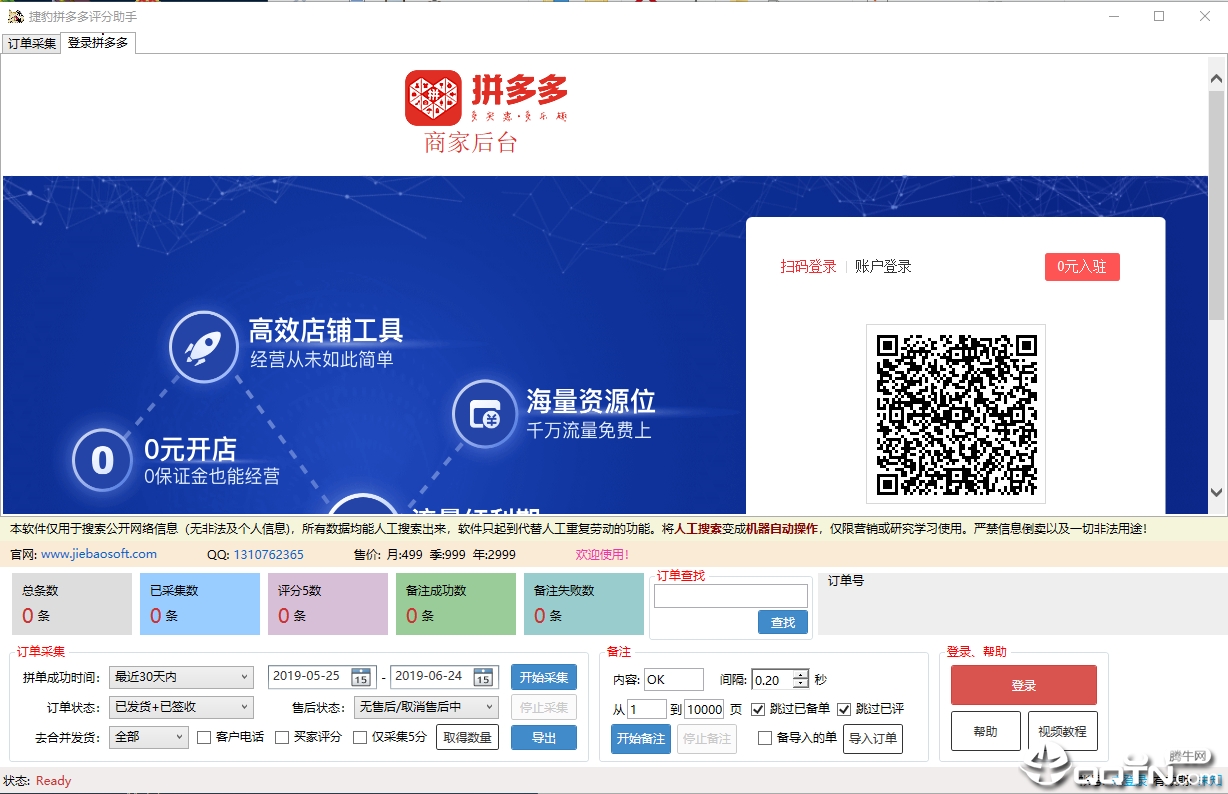Increase interval with the stepper up arrow
The image size is (1228, 794).
800,674
